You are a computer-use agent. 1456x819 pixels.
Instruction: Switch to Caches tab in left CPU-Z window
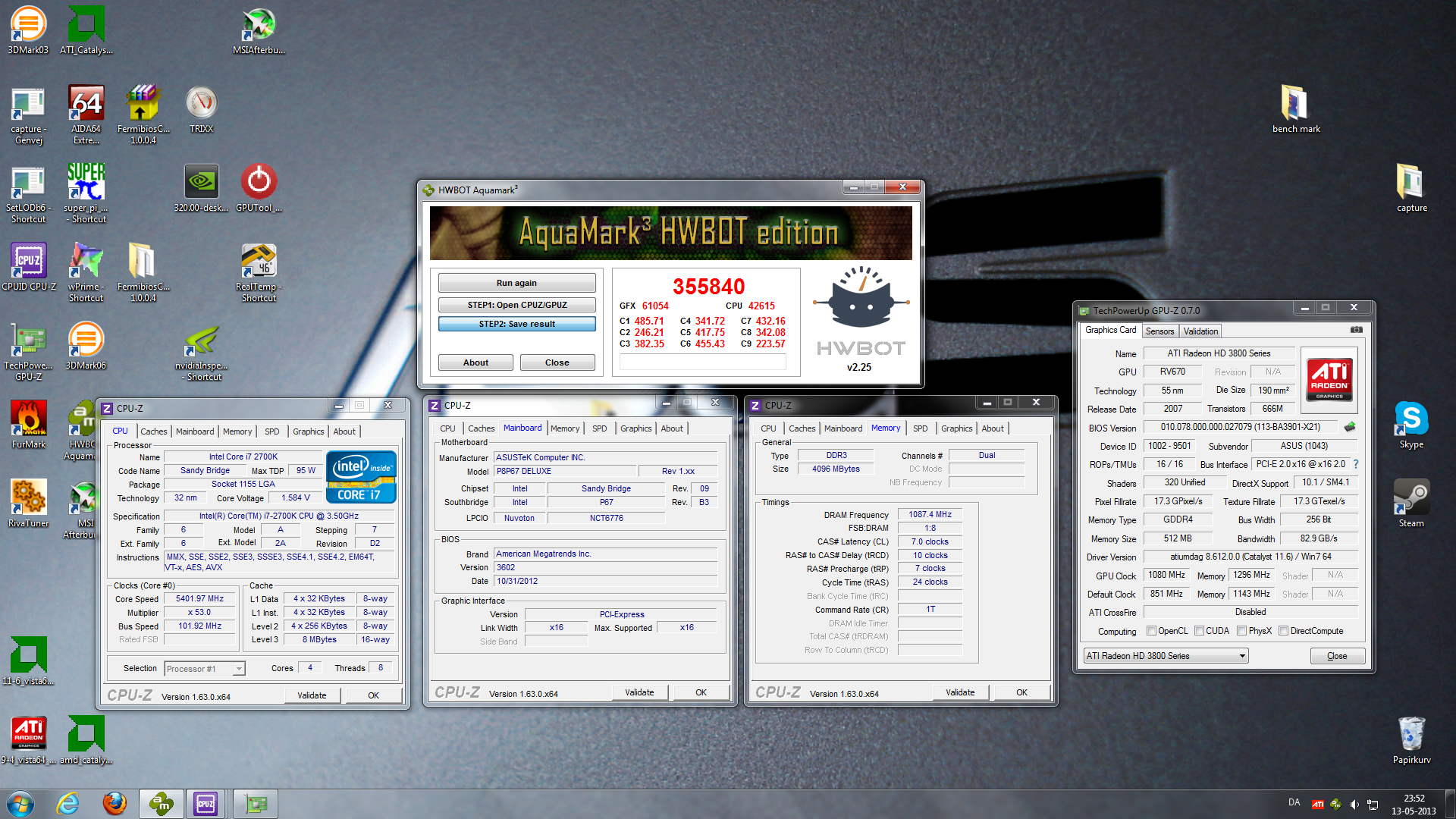pyautogui.click(x=154, y=431)
